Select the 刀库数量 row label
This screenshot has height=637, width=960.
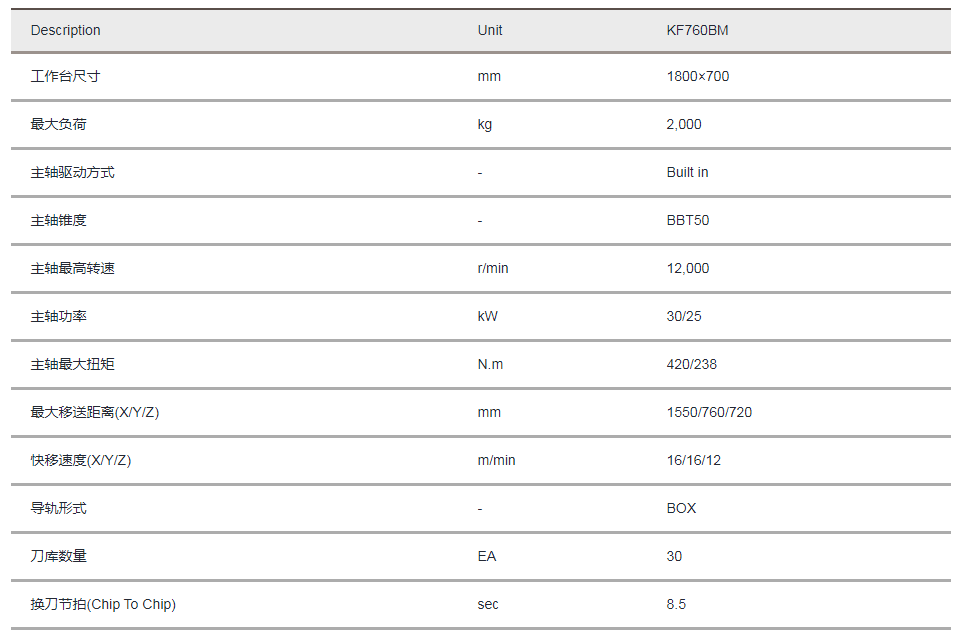click(x=59, y=556)
